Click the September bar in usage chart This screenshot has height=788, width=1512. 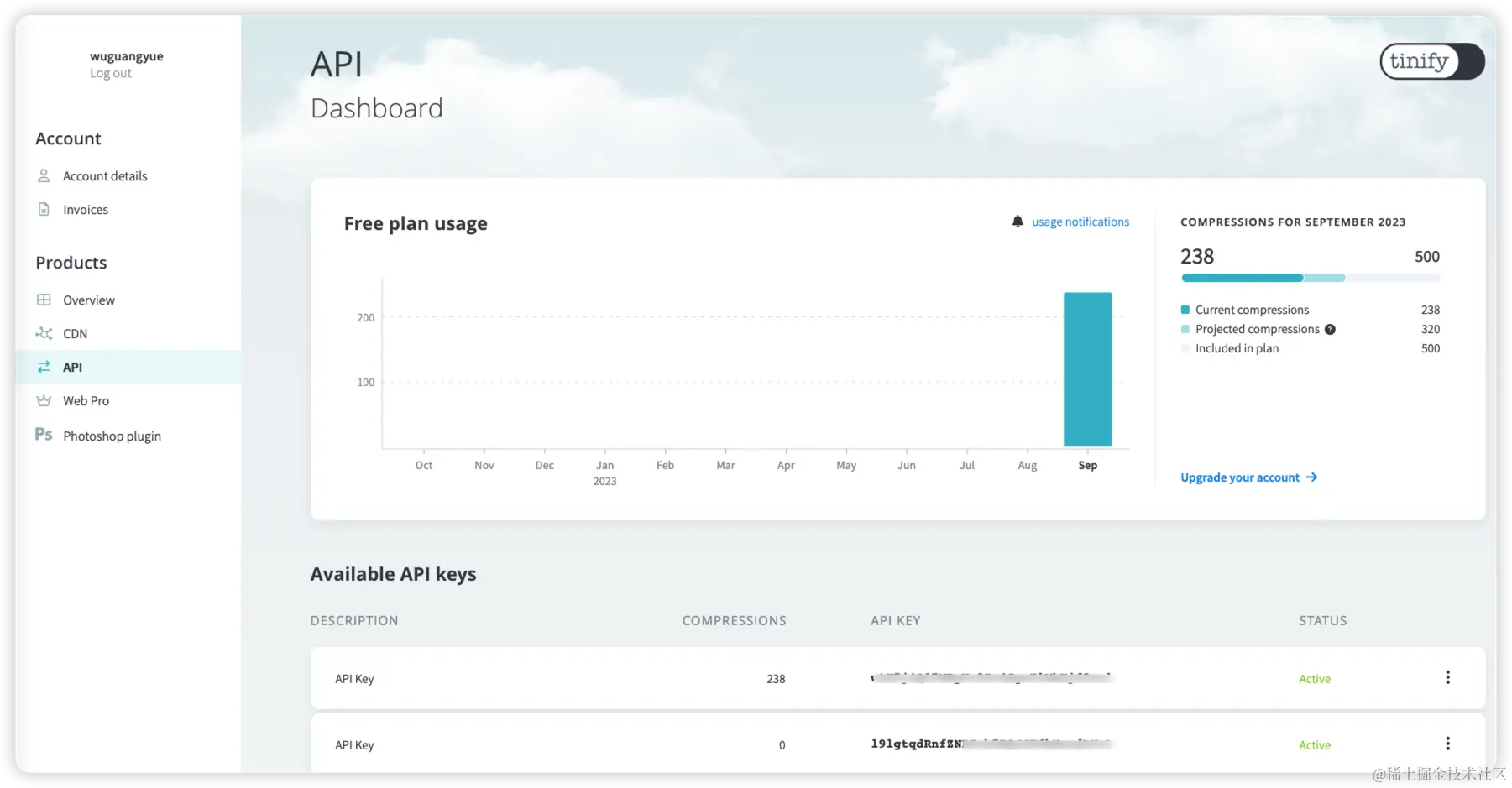pyautogui.click(x=1088, y=369)
